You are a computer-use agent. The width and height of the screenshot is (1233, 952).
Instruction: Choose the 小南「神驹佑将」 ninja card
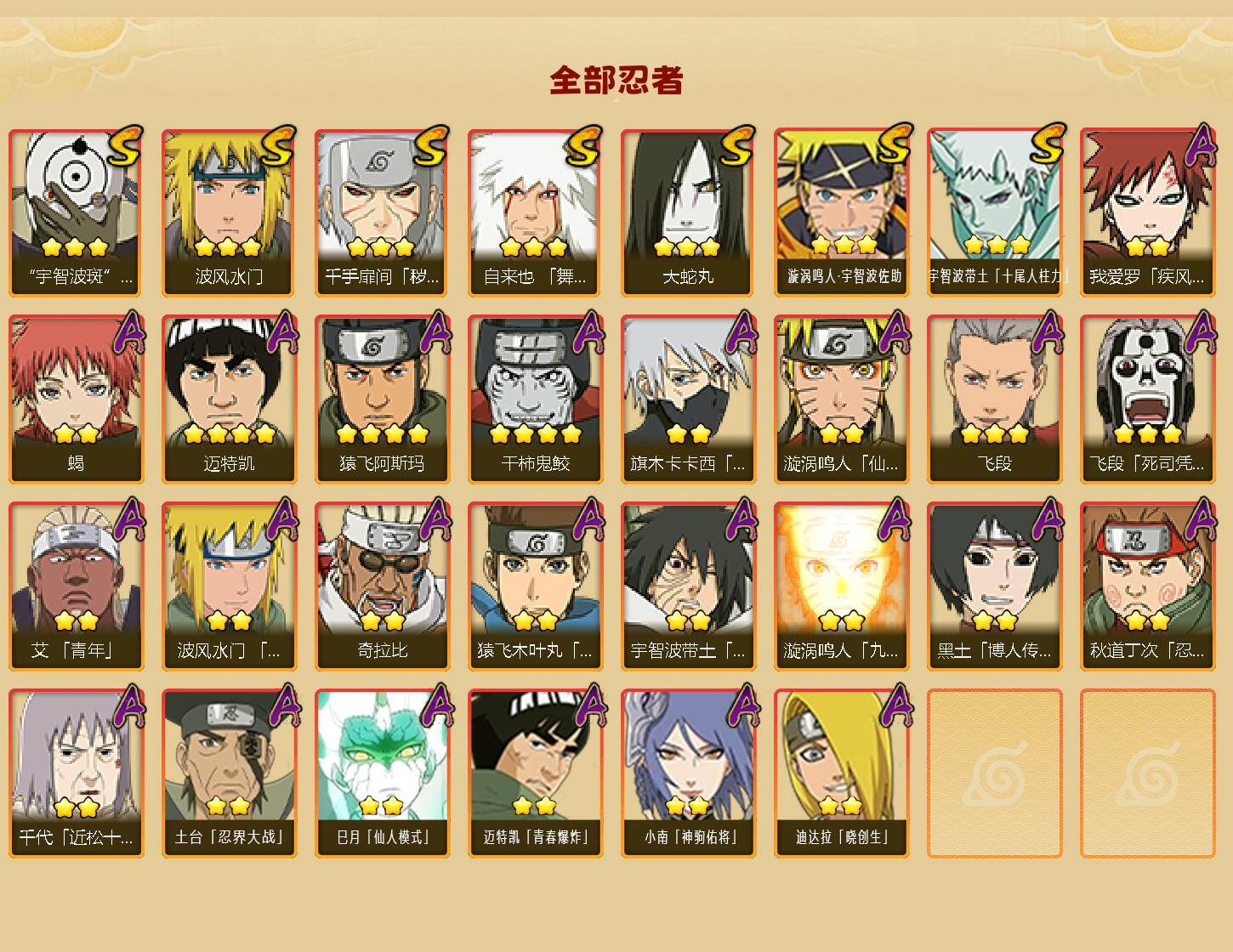point(689,773)
